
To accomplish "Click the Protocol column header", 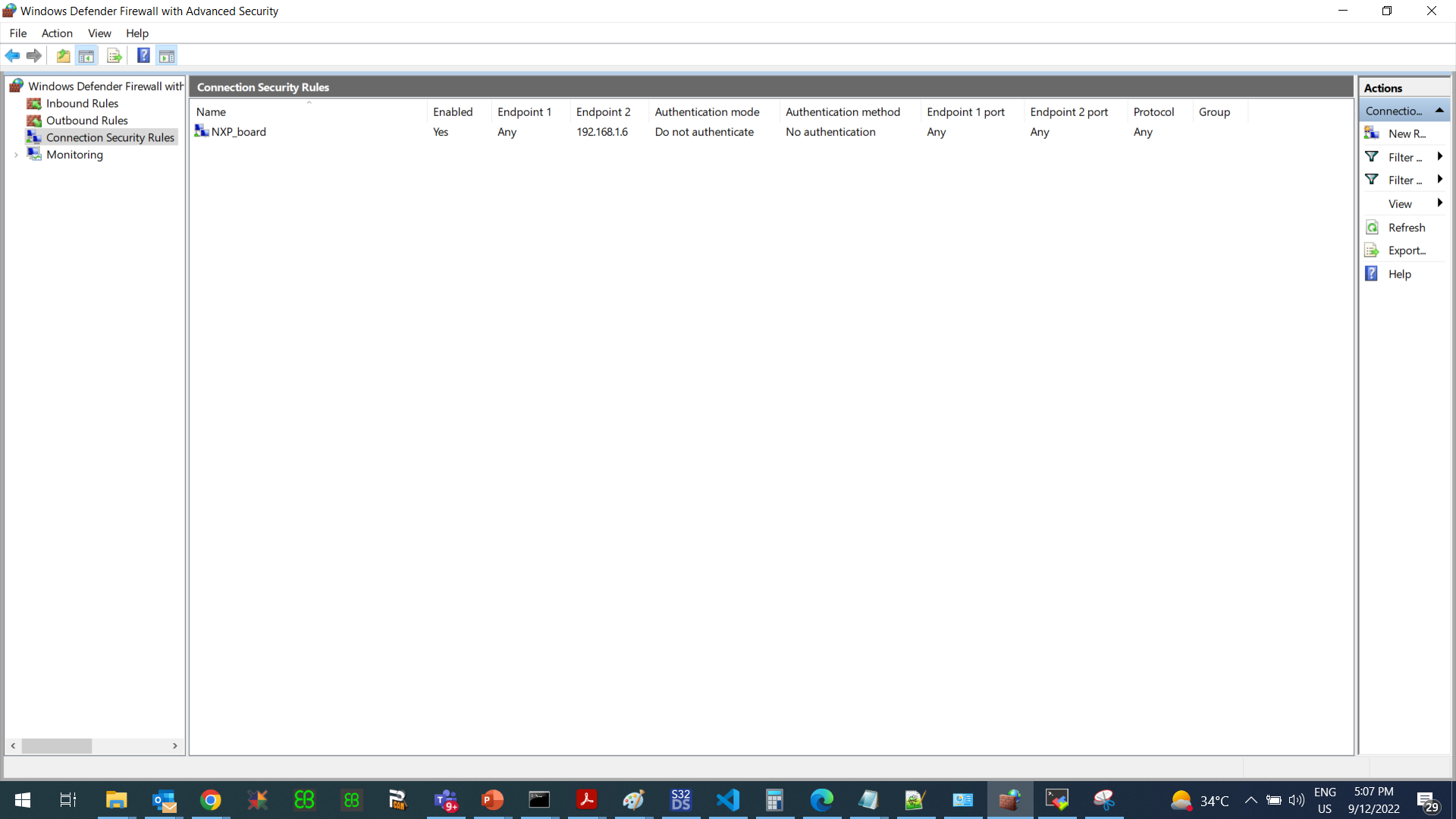I will (x=1159, y=111).
